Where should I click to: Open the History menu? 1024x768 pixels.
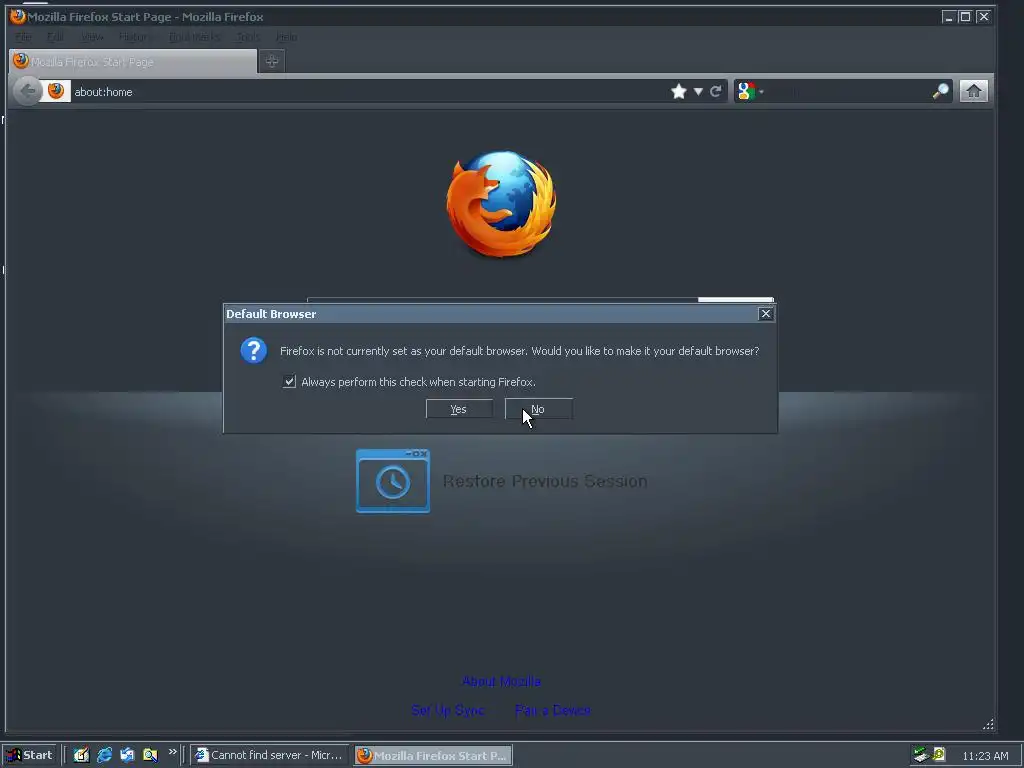click(x=136, y=37)
